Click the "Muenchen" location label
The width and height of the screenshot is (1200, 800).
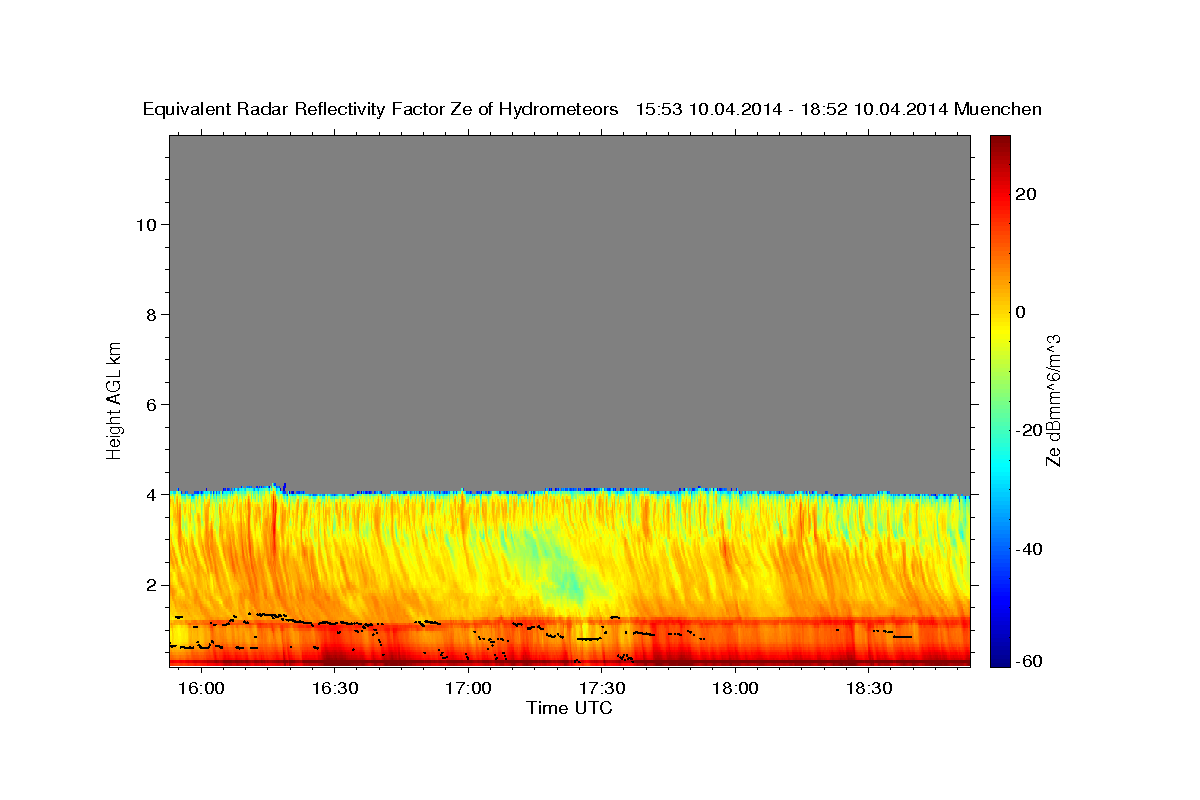pyautogui.click(x=998, y=110)
